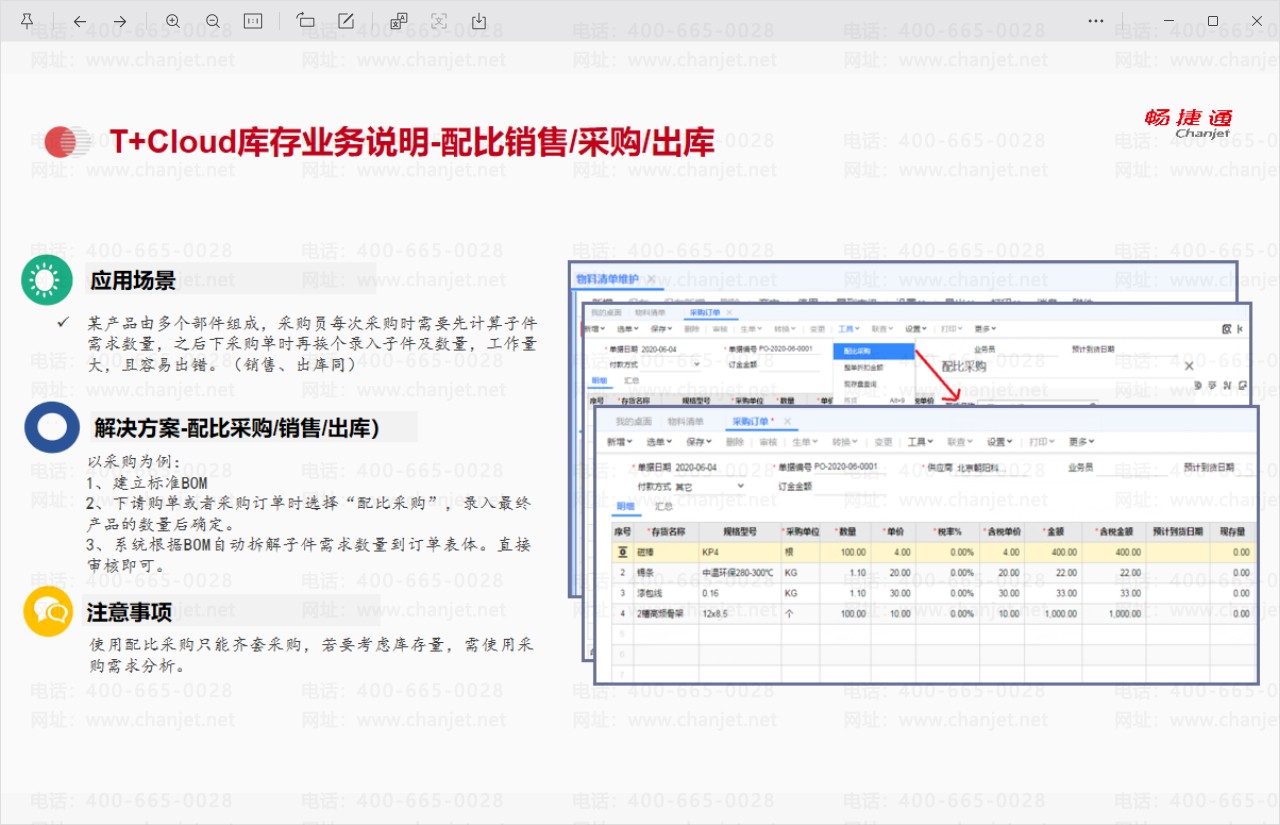Click the KP4 cell in table row one
The width and height of the screenshot is (1280, 825).
pyautogui.click(x=741, y=552)
